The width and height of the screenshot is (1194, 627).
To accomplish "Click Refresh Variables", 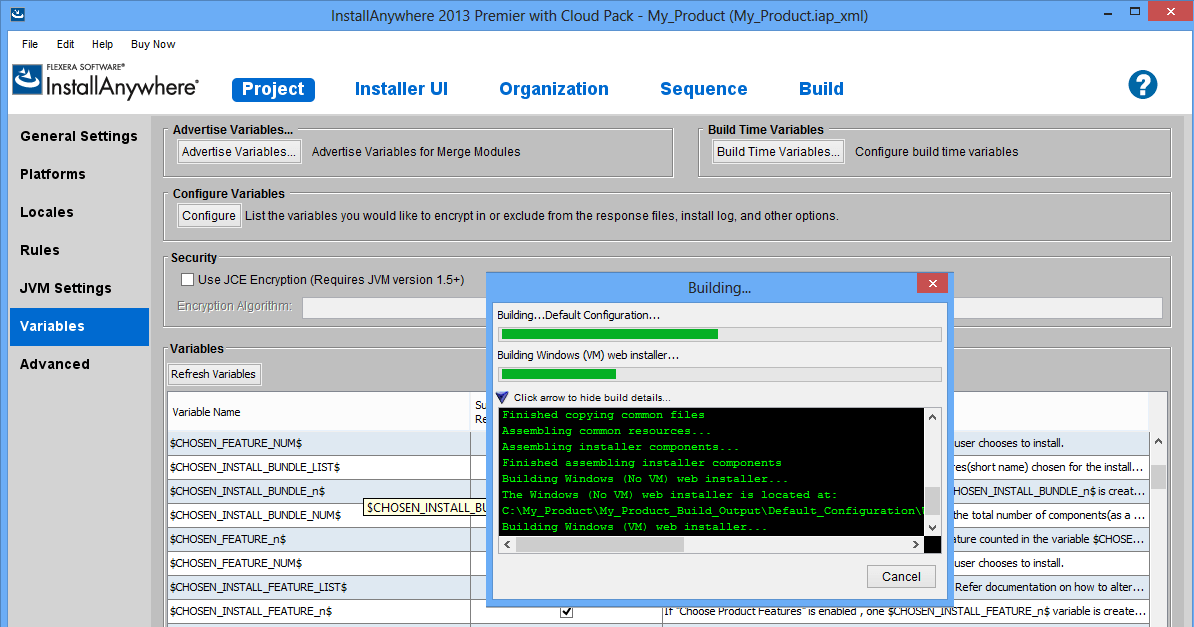I will [x=214, y=374].
